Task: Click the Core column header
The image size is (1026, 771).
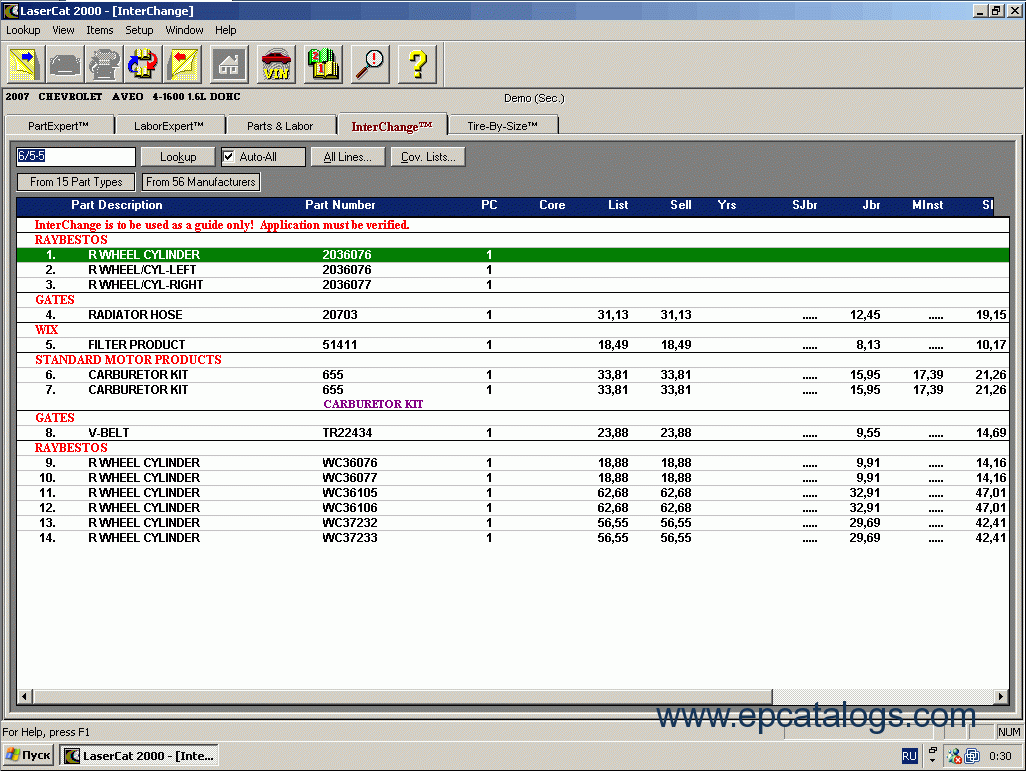Action: [552, 205]
